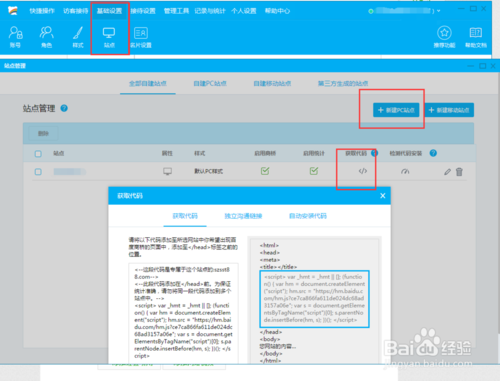Toggle the 启用商桥 green checkbox
Screen dimensions: 500x381
[x=265, y=171]
